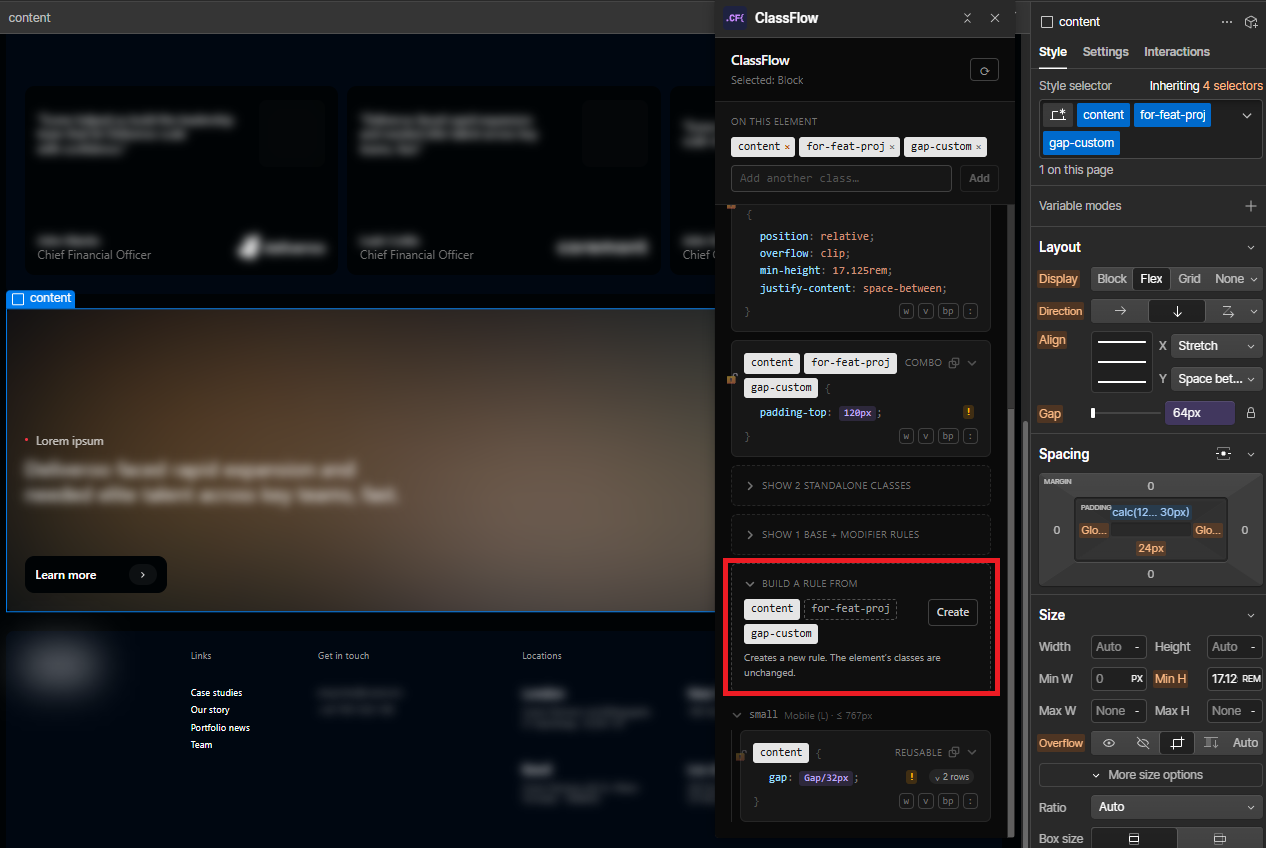Click the Create rule button

(953, 612)
